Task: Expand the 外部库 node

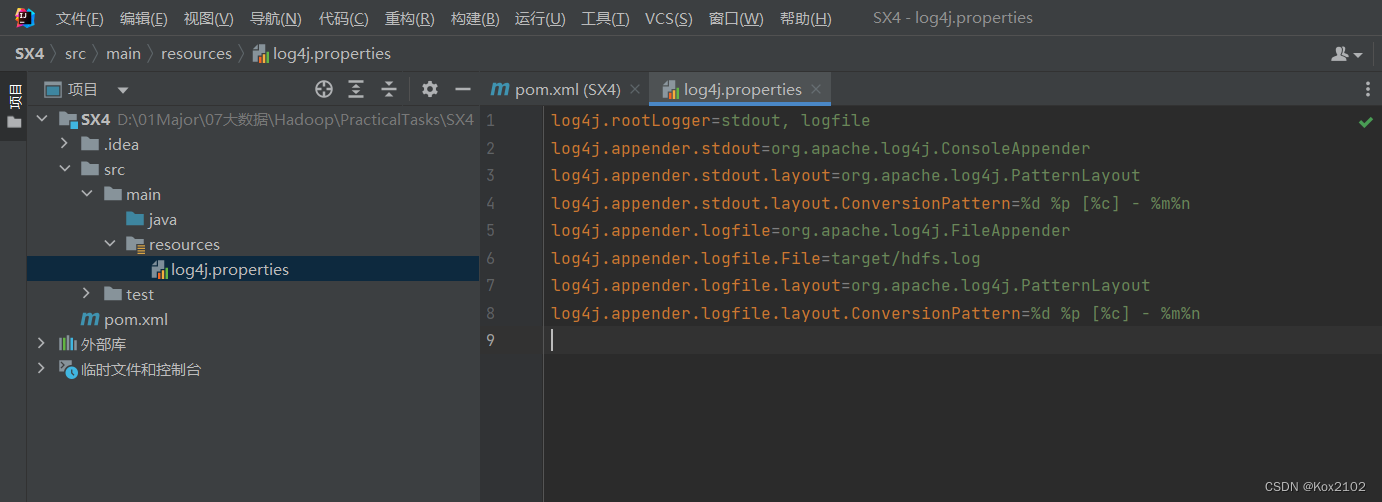Action: (x=41, y=344)
